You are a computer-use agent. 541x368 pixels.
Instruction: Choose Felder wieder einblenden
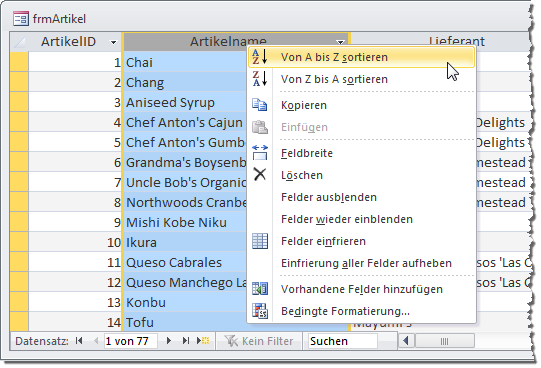pos(361,219)
